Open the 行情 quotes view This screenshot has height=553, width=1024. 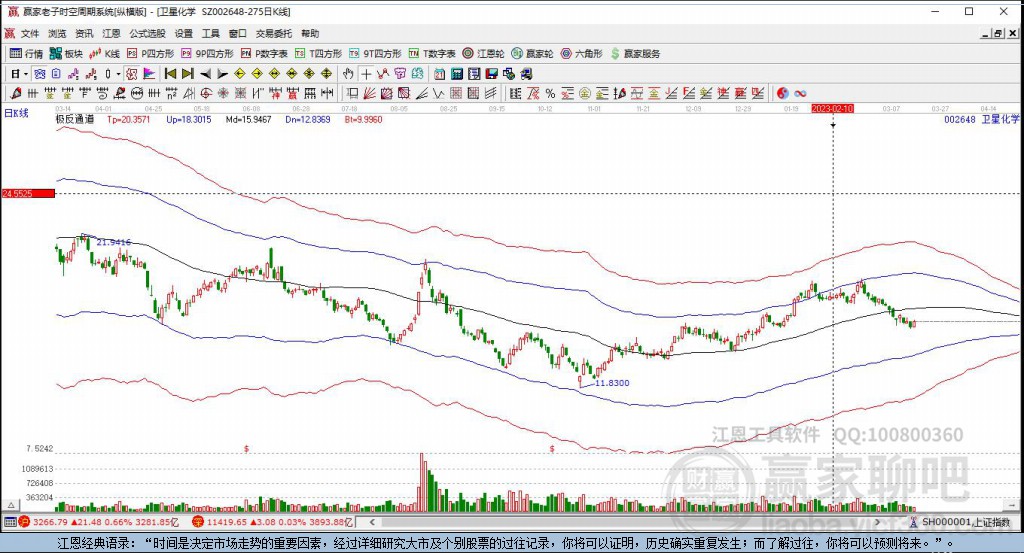coord(26,53)
